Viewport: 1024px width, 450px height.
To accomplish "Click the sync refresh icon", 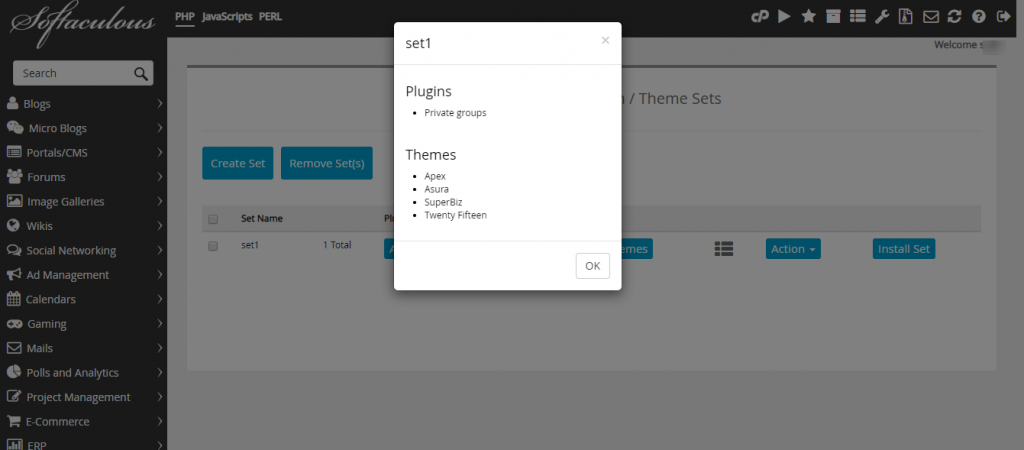I will [954, 17].
